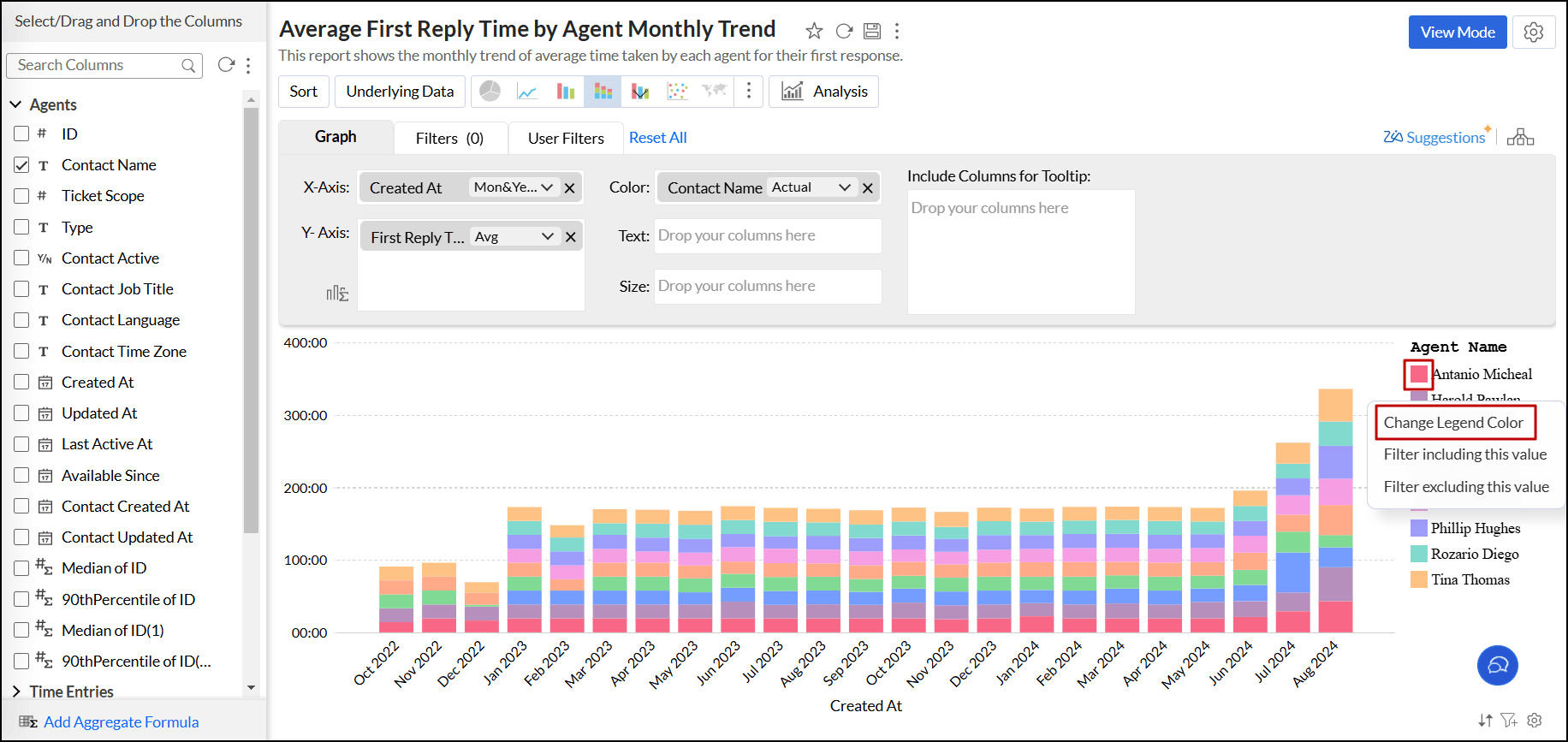
Task: Switch to the Filters tab
Action: pos(449,138)
